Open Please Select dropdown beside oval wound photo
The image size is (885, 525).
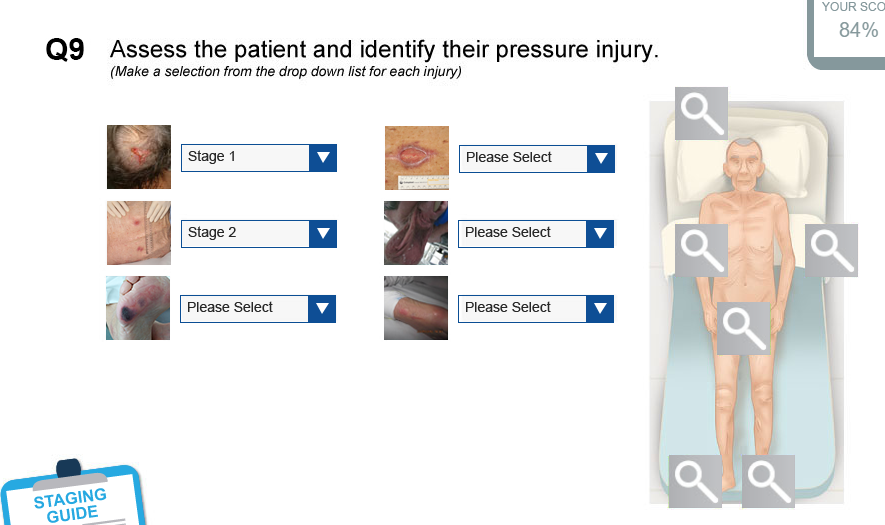[537, 159]
